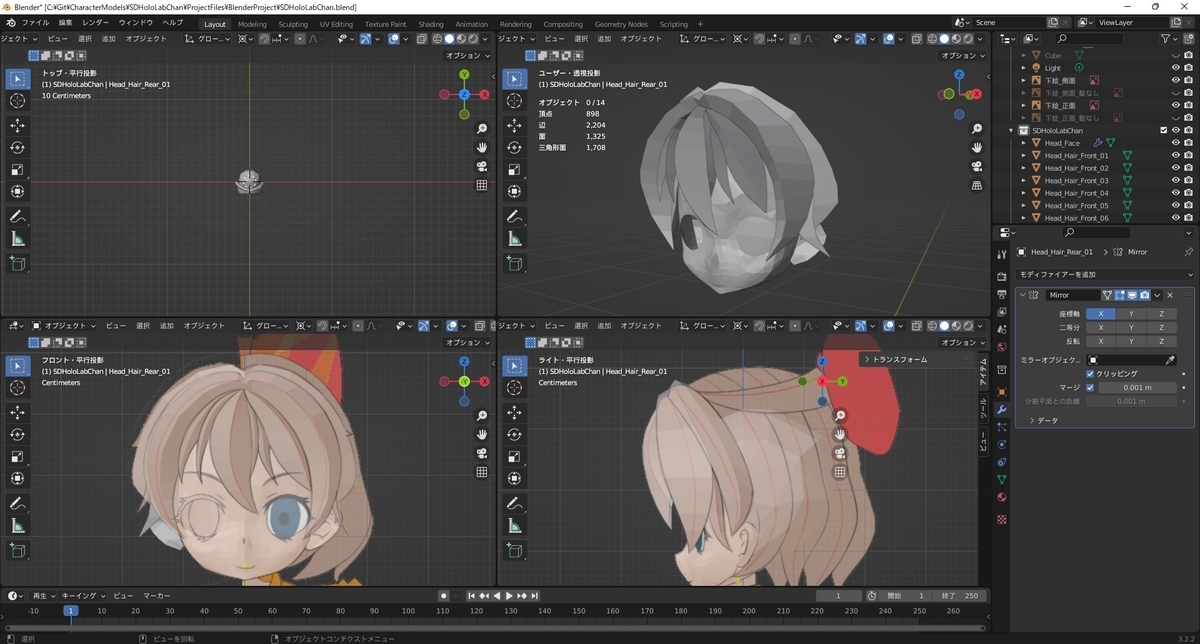Select the Add Cube tool in top view
This screenshot has width=1200, height=644.
coord(18,263)
